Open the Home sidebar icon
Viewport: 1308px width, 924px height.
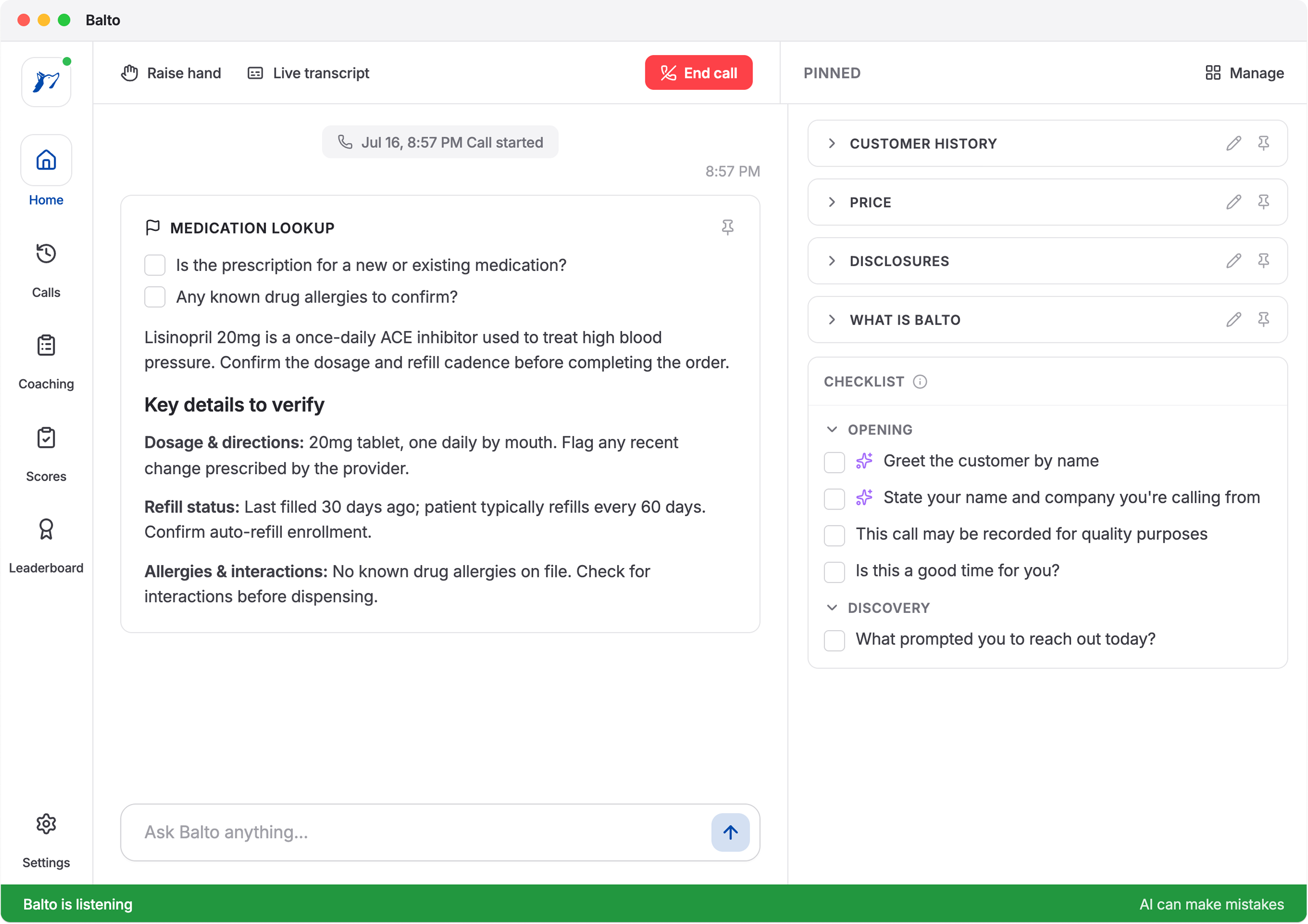point(46,160)
